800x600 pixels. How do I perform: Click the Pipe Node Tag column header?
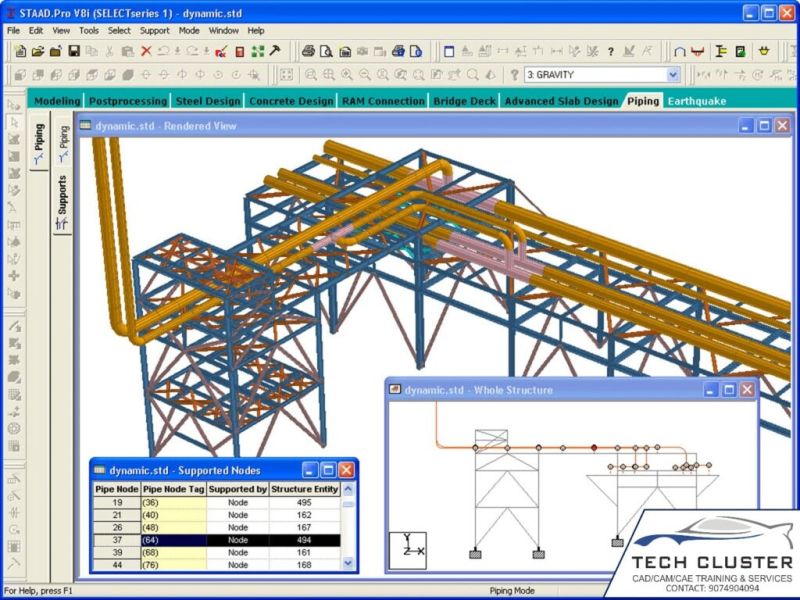click(x=173, y=489)
